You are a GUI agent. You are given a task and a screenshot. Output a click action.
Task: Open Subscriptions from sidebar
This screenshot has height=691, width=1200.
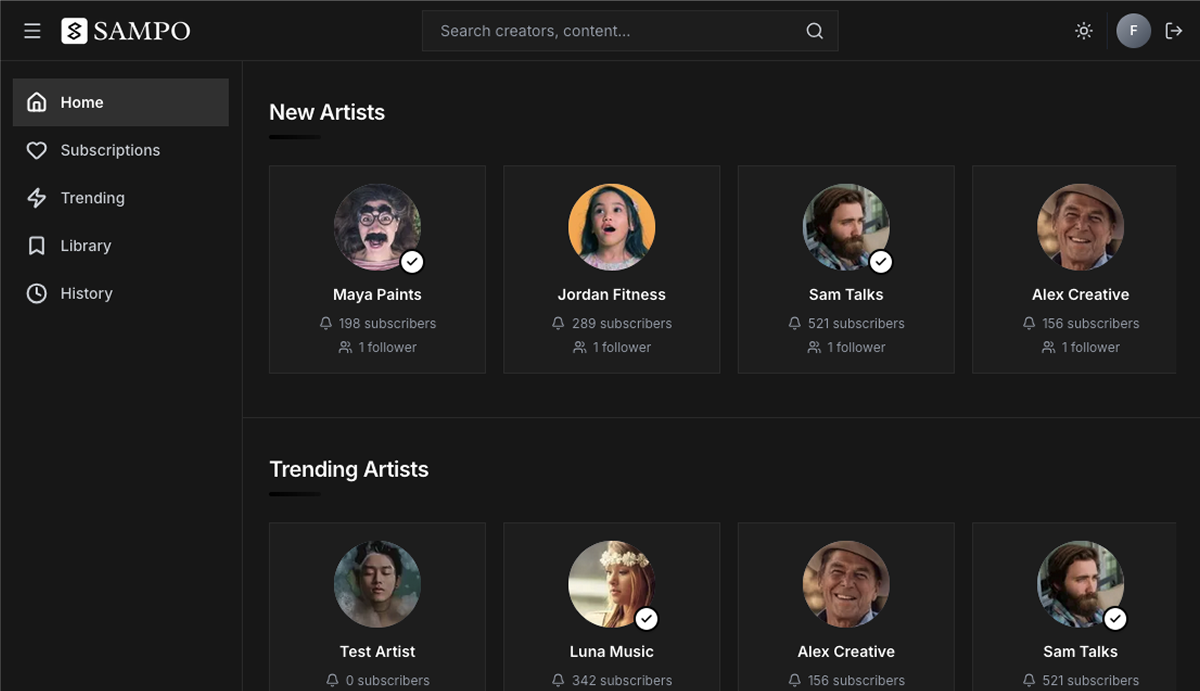(110, 150)
